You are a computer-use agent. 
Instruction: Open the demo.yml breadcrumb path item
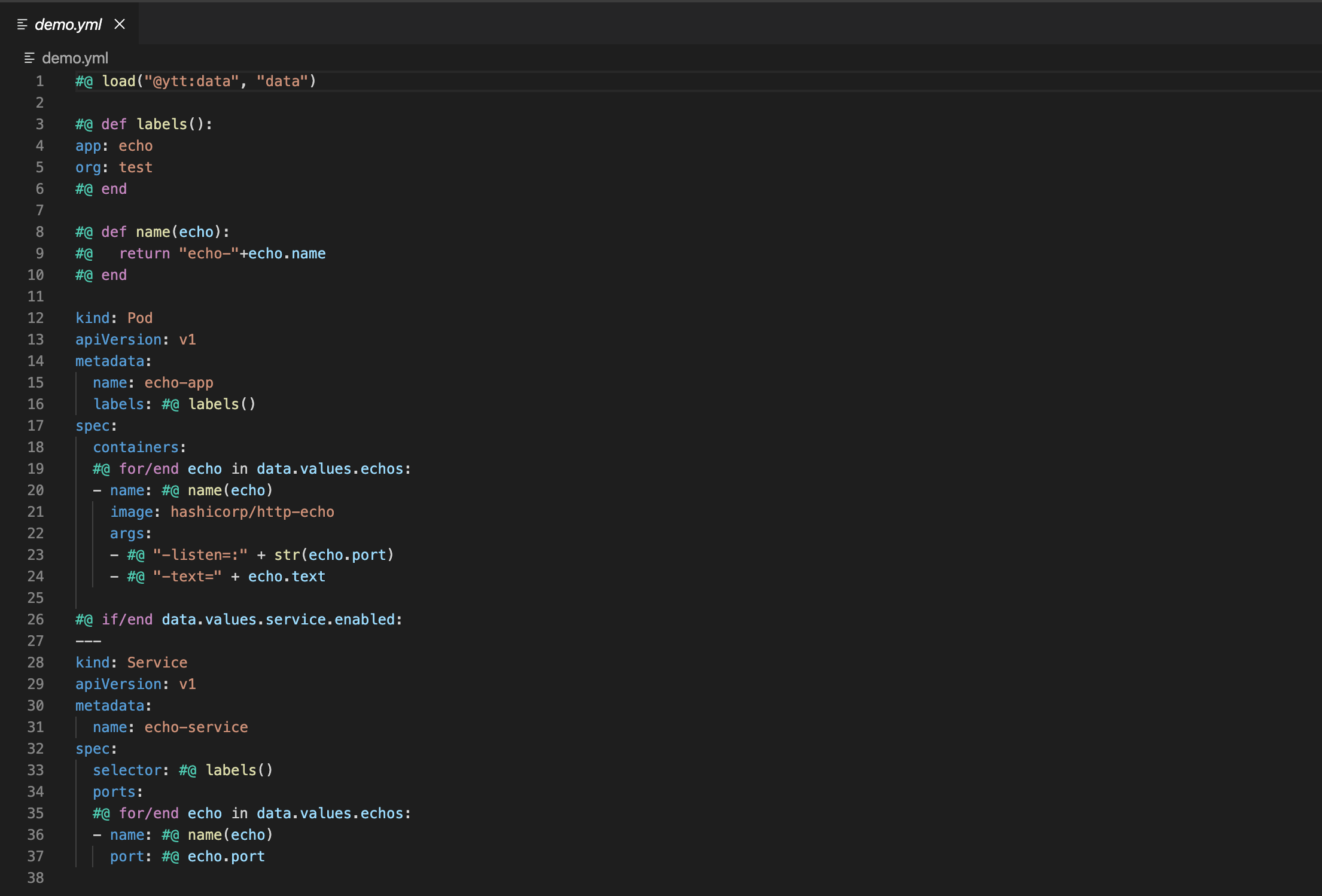pos(75,58)
